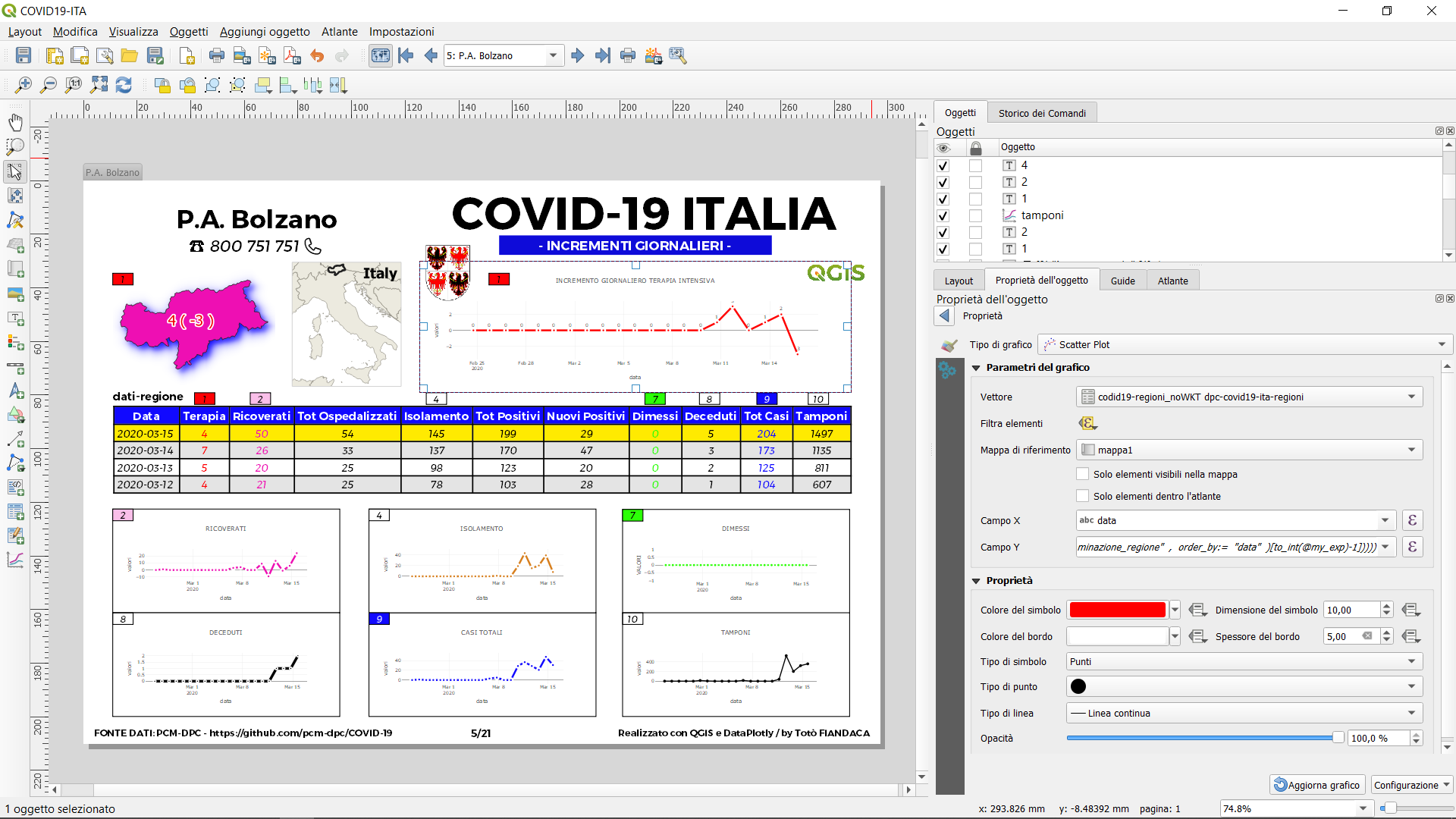
Task: Click the Save Project toolbar icon
Action: [24, 55]
